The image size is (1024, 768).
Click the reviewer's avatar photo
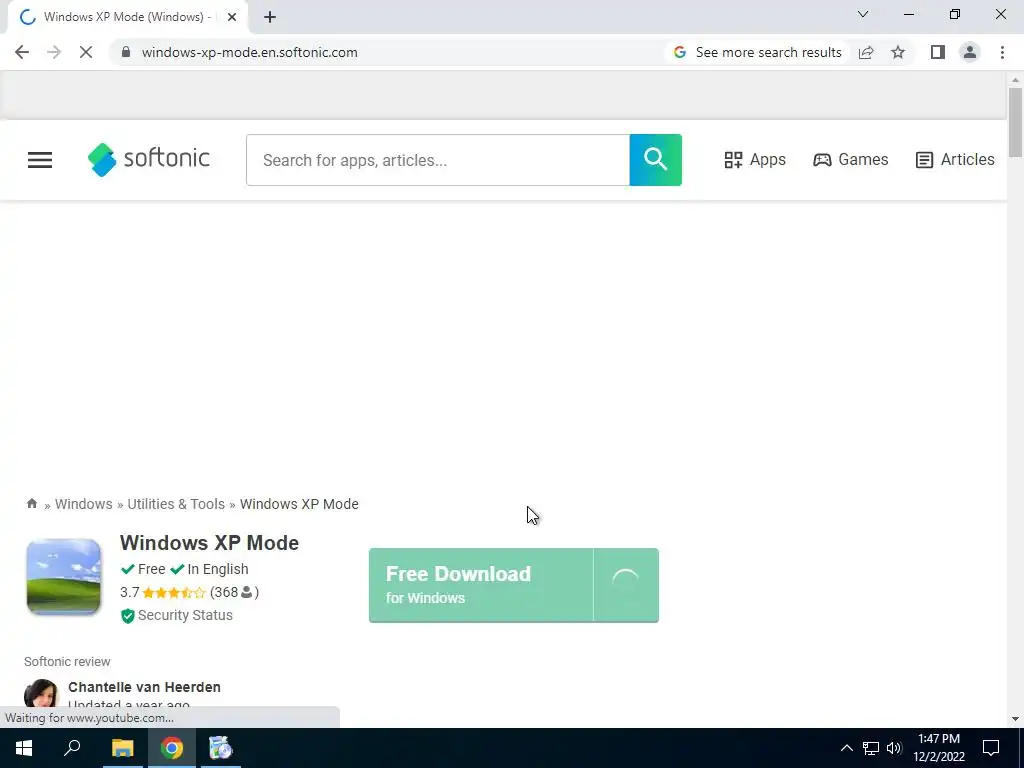(x=41, y=696)
